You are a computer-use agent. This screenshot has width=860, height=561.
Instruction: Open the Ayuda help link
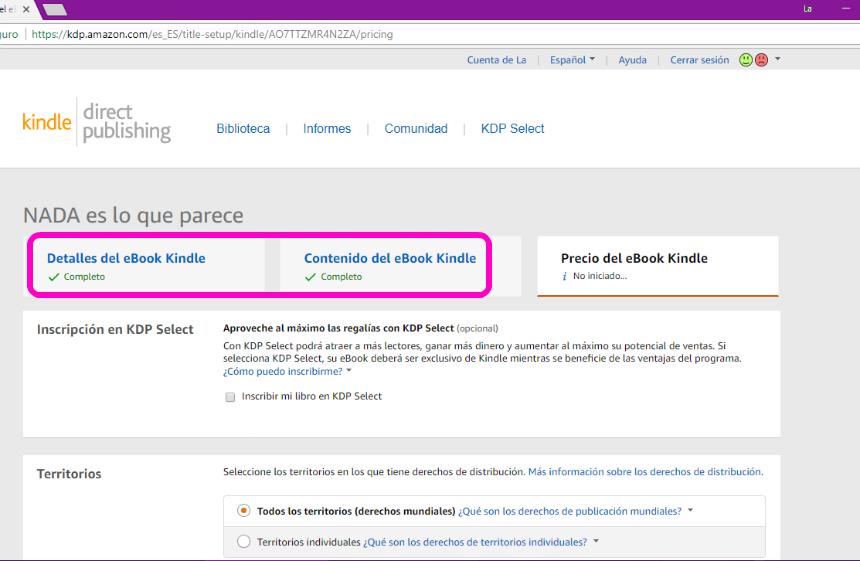632,60
